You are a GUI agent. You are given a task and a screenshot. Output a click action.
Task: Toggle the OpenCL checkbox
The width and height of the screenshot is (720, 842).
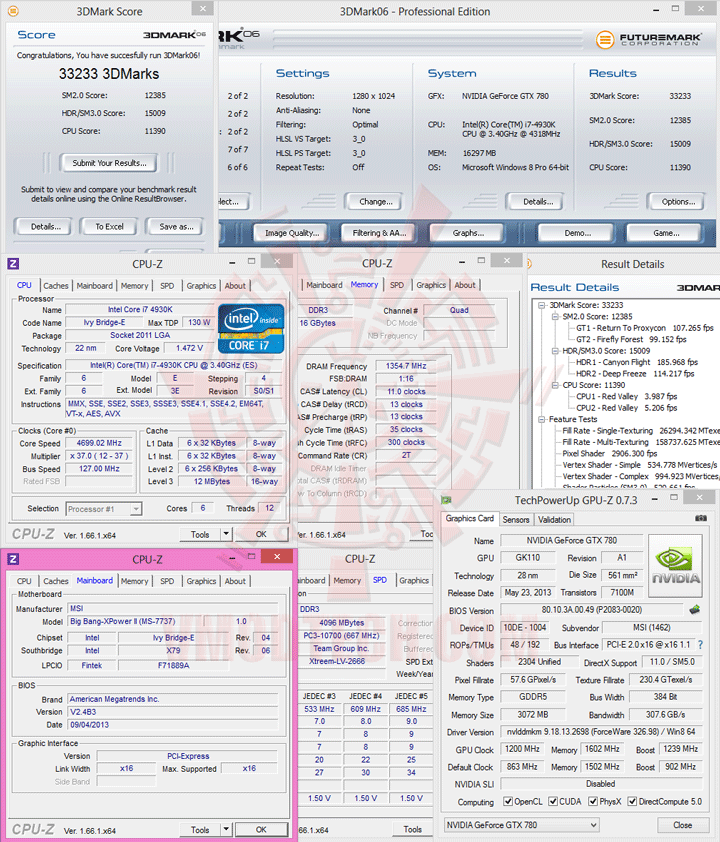508,801
